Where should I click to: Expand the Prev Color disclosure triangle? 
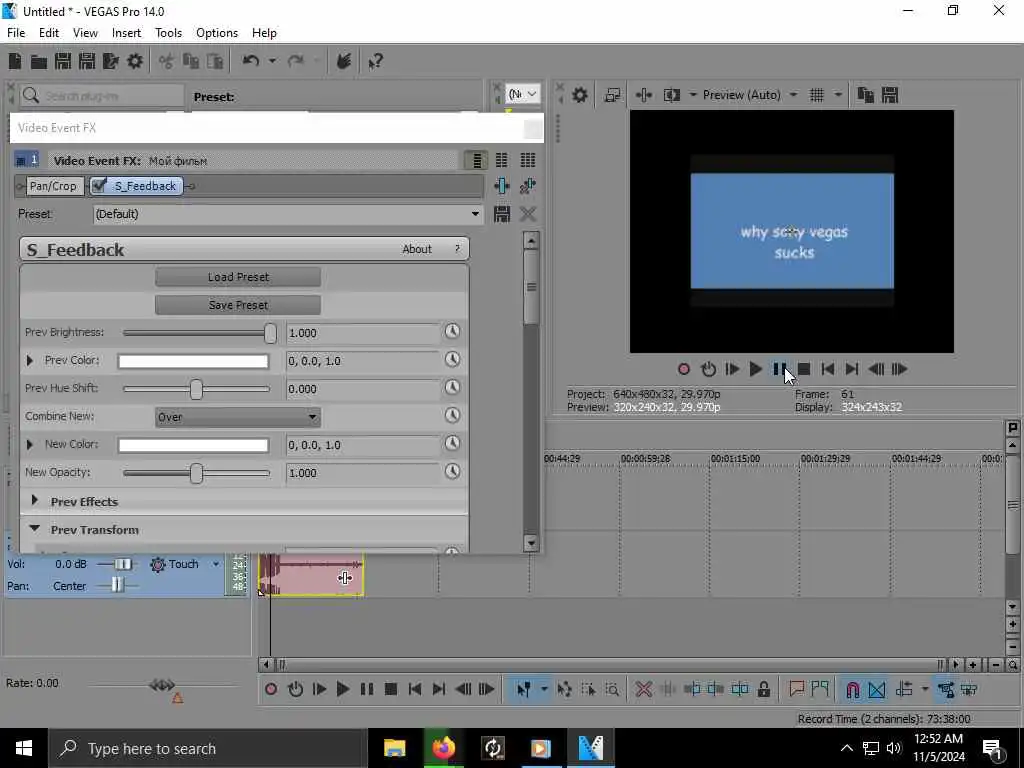[x=29, y=360]
